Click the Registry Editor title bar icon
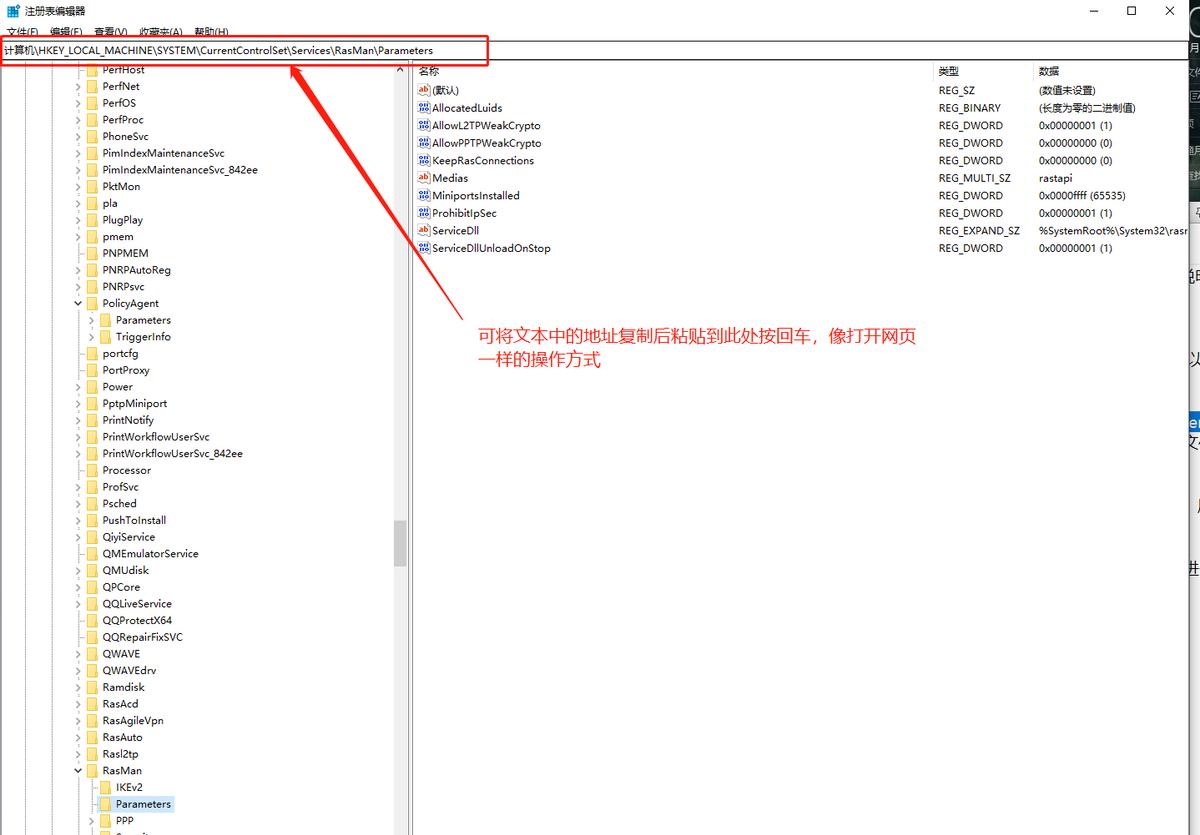 pos(14,11)
